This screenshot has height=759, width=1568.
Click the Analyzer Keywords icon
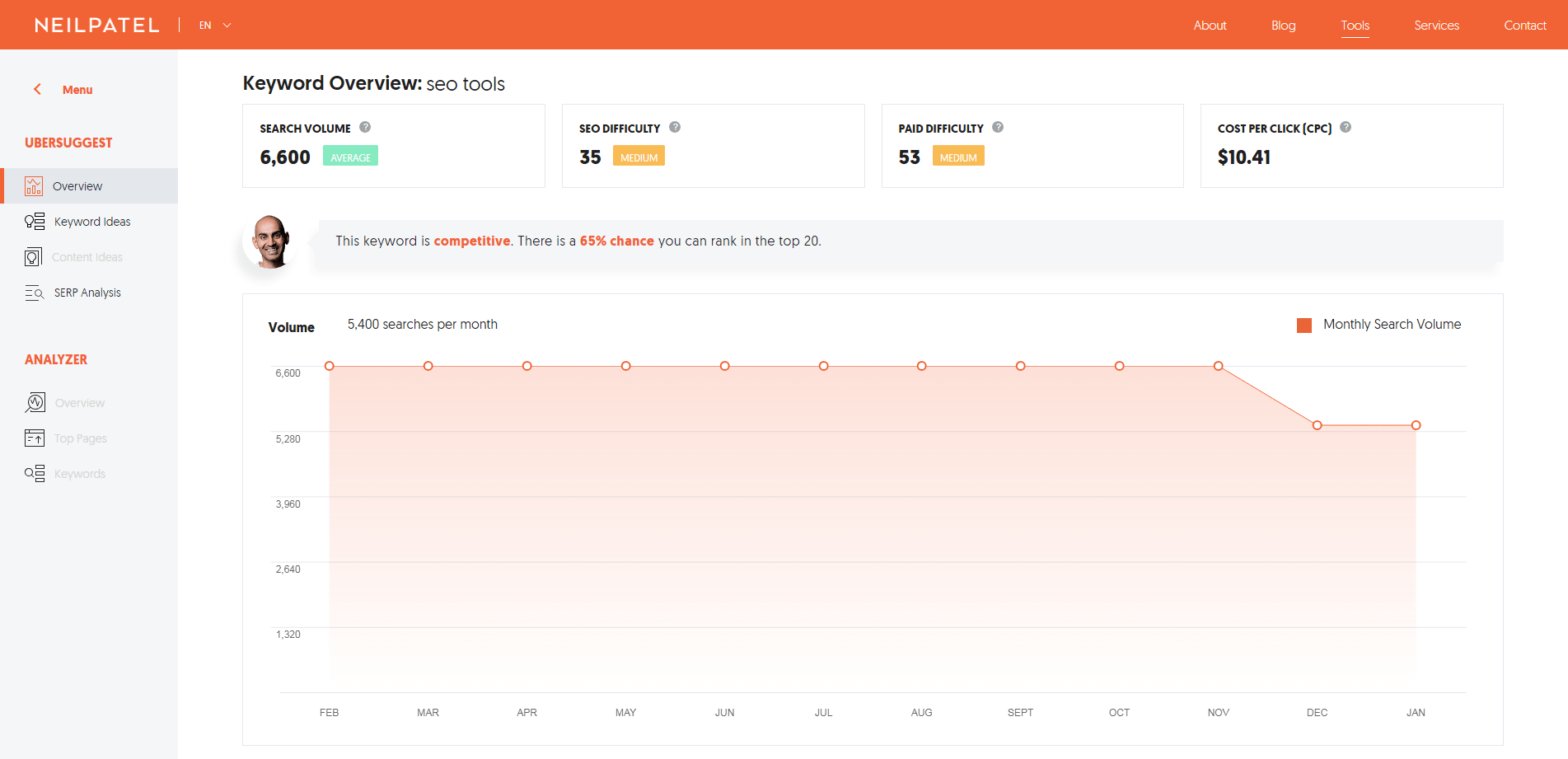click(x=35, y=473)
